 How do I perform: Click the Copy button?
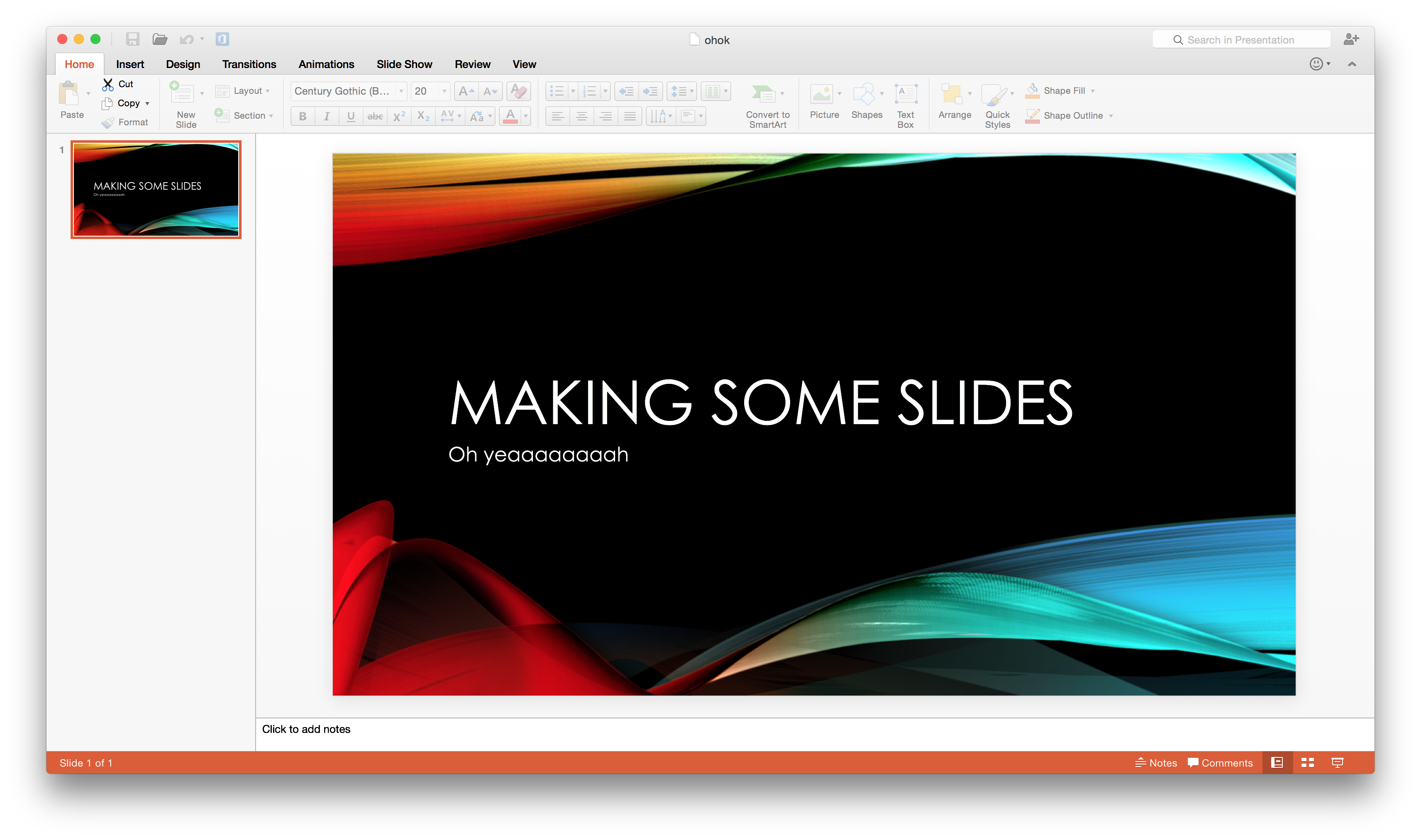click(x=121, y=104)
